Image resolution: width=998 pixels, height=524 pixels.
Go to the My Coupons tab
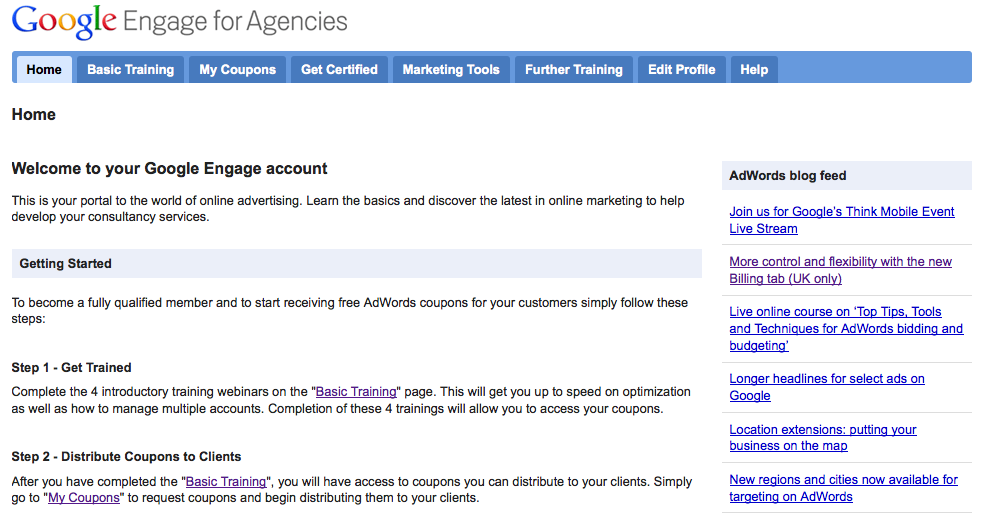(x=237, y=70)
